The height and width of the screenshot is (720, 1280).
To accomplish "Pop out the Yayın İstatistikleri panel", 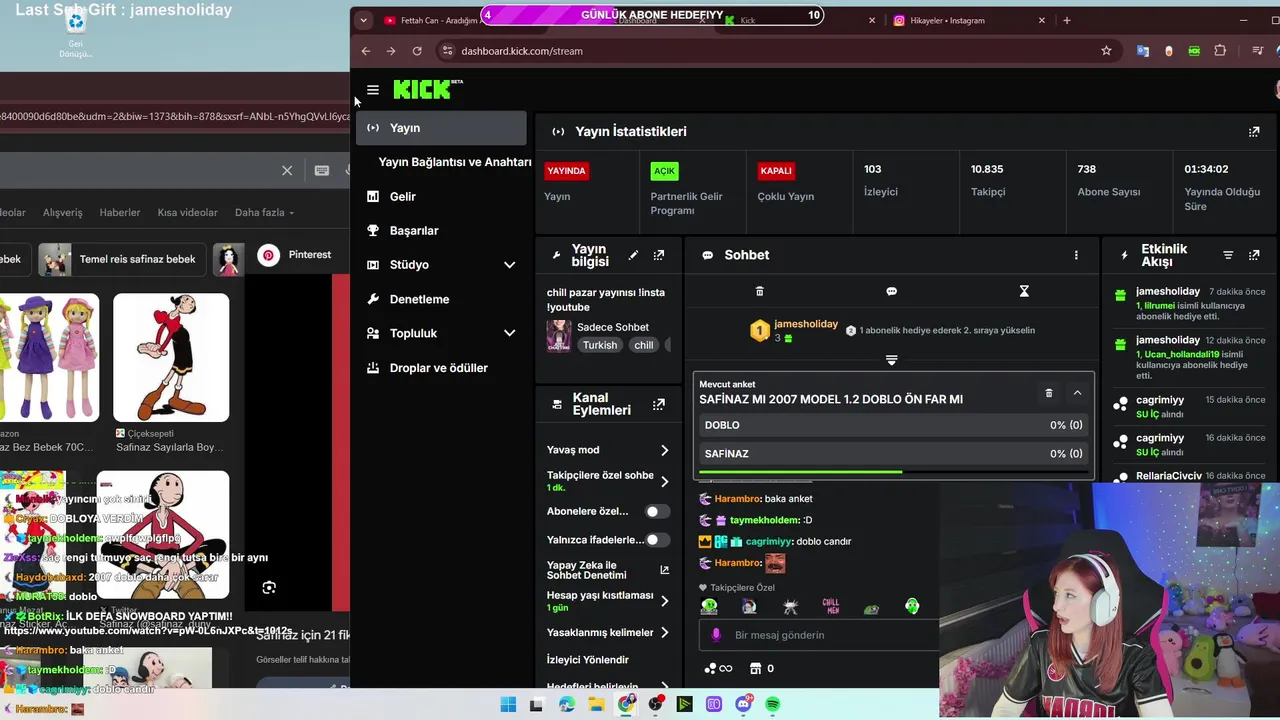I will coord(1254,131).
